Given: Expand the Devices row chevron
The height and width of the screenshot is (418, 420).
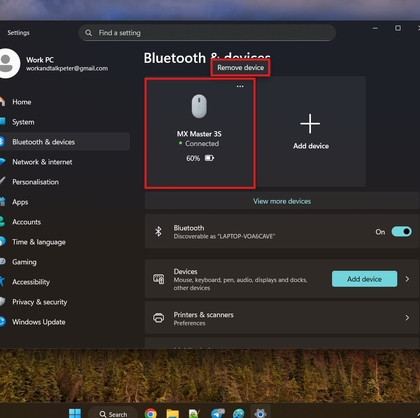Looking at the screenshot, I should click(x=407, y=279).
